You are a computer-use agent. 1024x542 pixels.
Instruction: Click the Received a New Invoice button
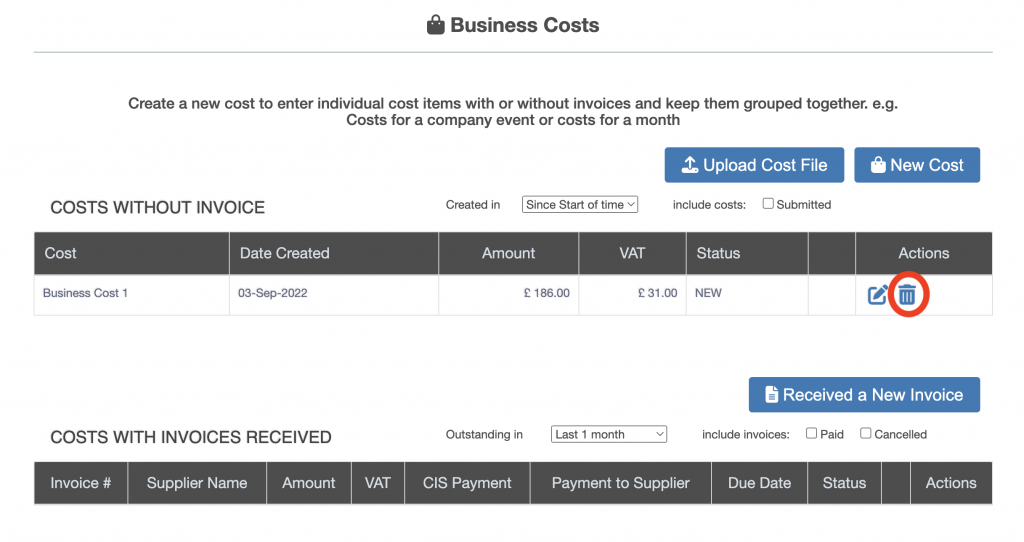tap(864, 395)
